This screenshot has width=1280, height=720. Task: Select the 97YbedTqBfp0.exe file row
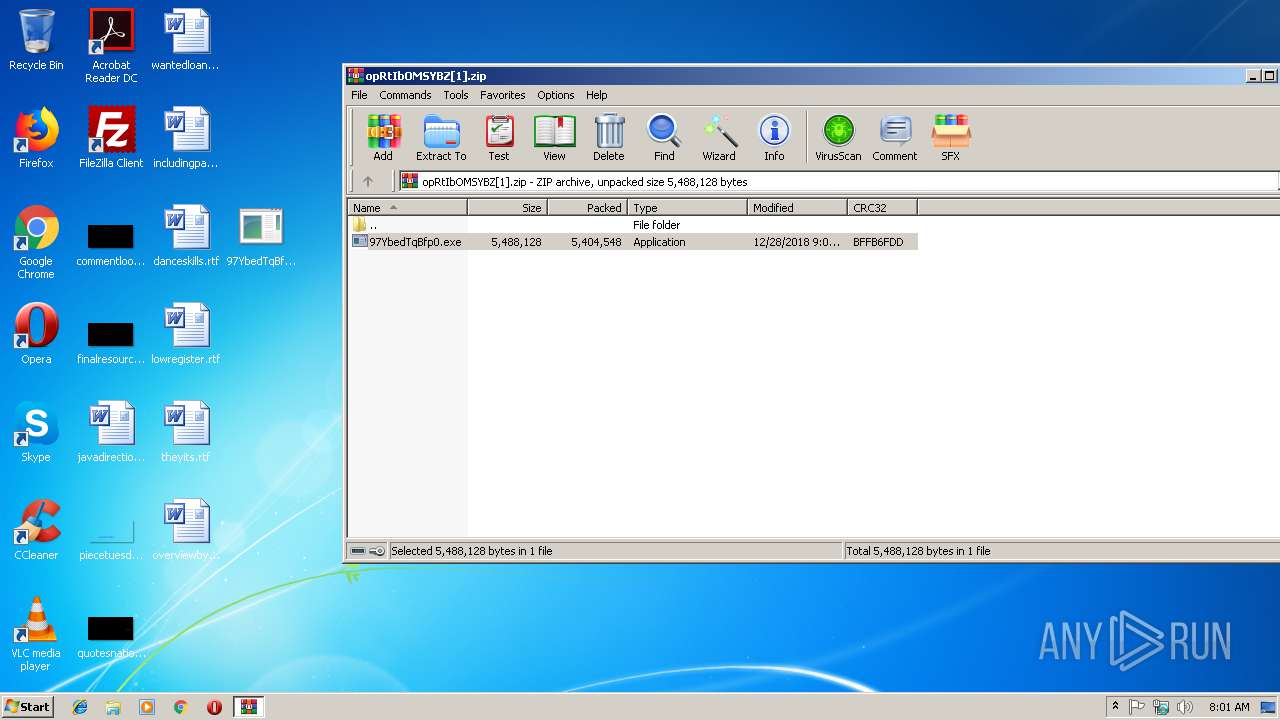[x=633, y=242]
